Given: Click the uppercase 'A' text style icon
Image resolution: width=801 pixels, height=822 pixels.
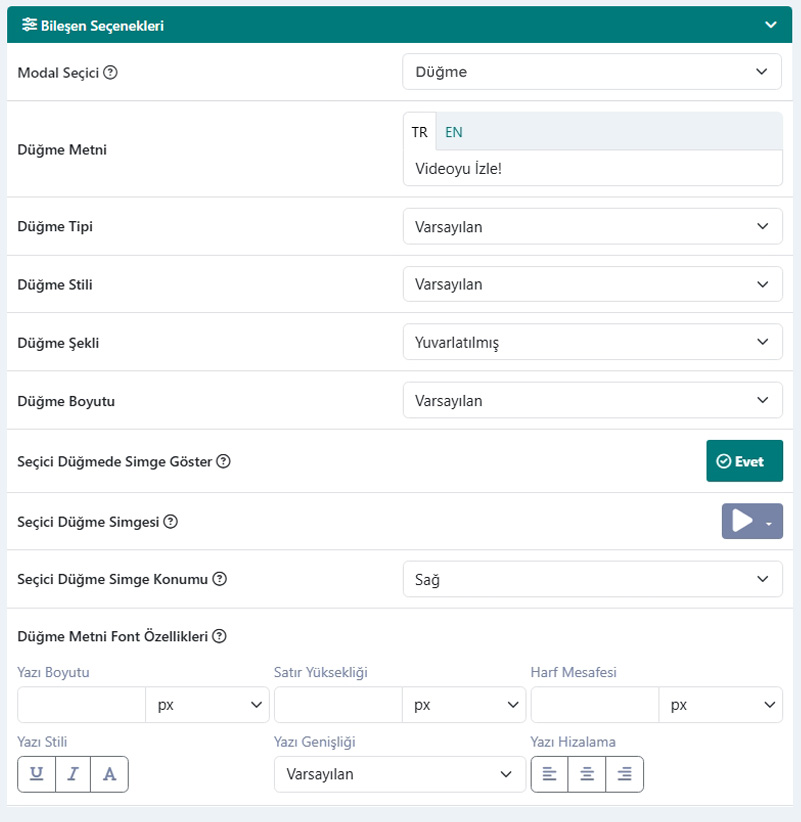Looking at the screenshot, I should pyautogui.click(x=109, y=774).
